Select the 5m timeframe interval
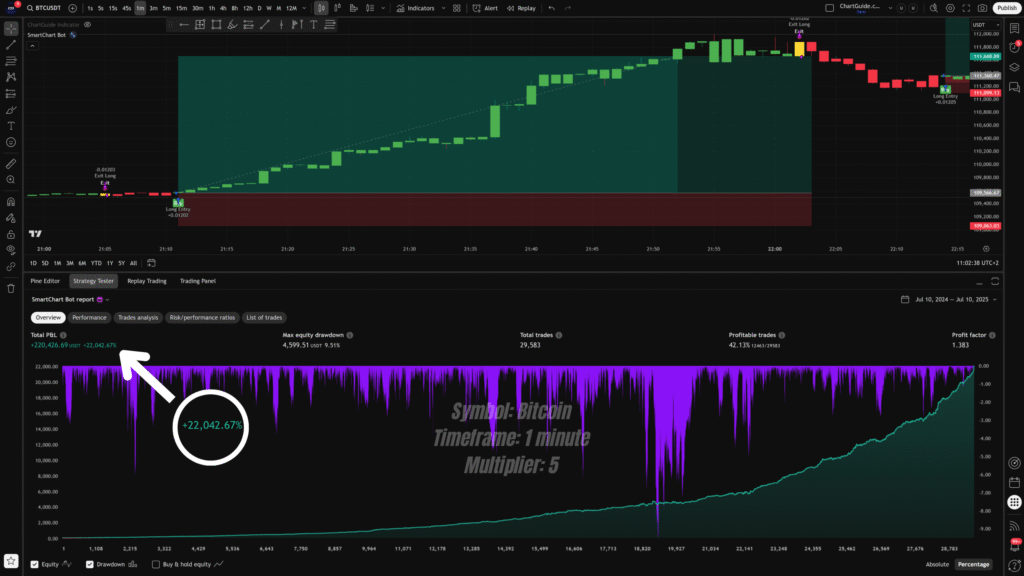1024x576 pixels. coord(167,8)
